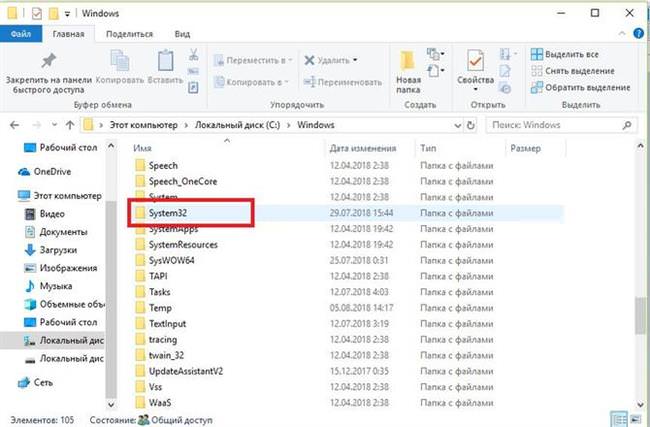Click the Up arrow navigation icon
This screenshot has width=650, height=427.
pos(70,125)
